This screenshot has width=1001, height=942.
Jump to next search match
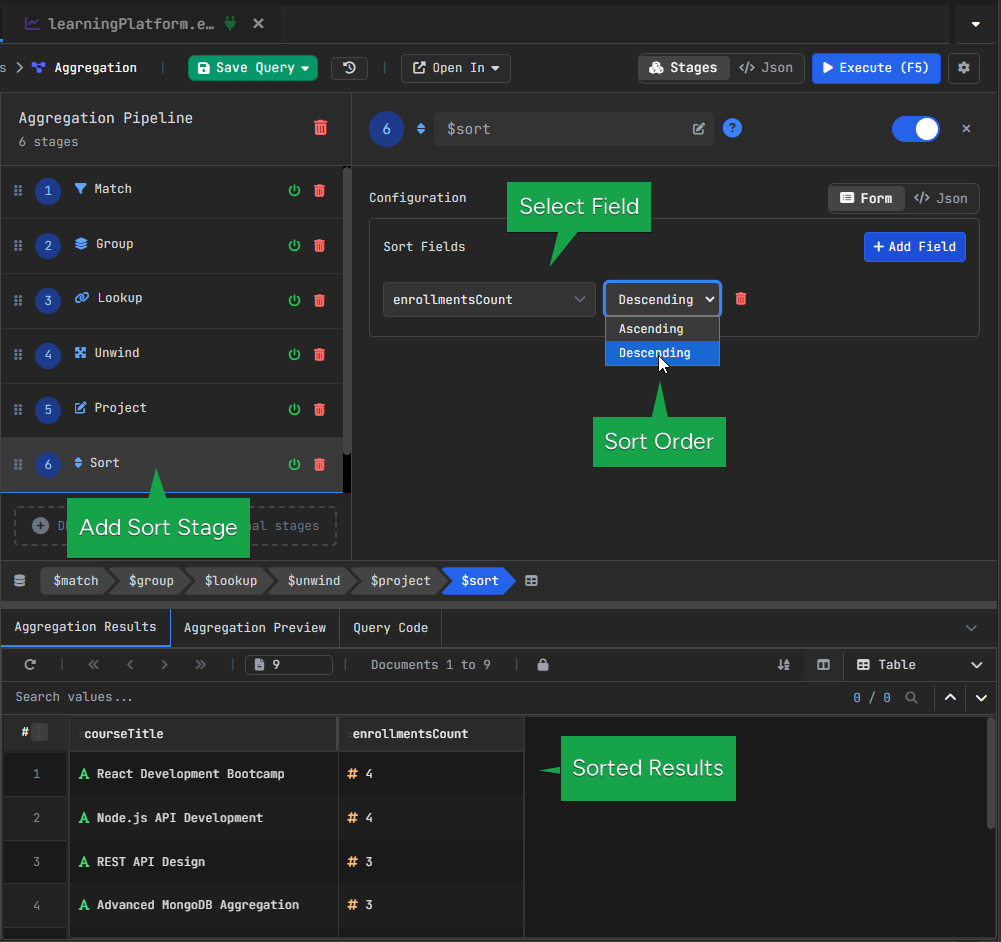click(x=981, y=698)
